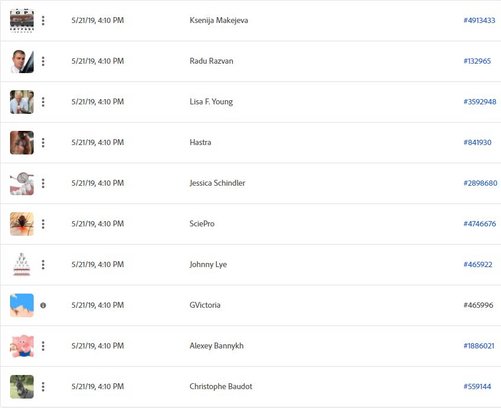
Task: Open asset link #2898680
Action: pos(480,183)
